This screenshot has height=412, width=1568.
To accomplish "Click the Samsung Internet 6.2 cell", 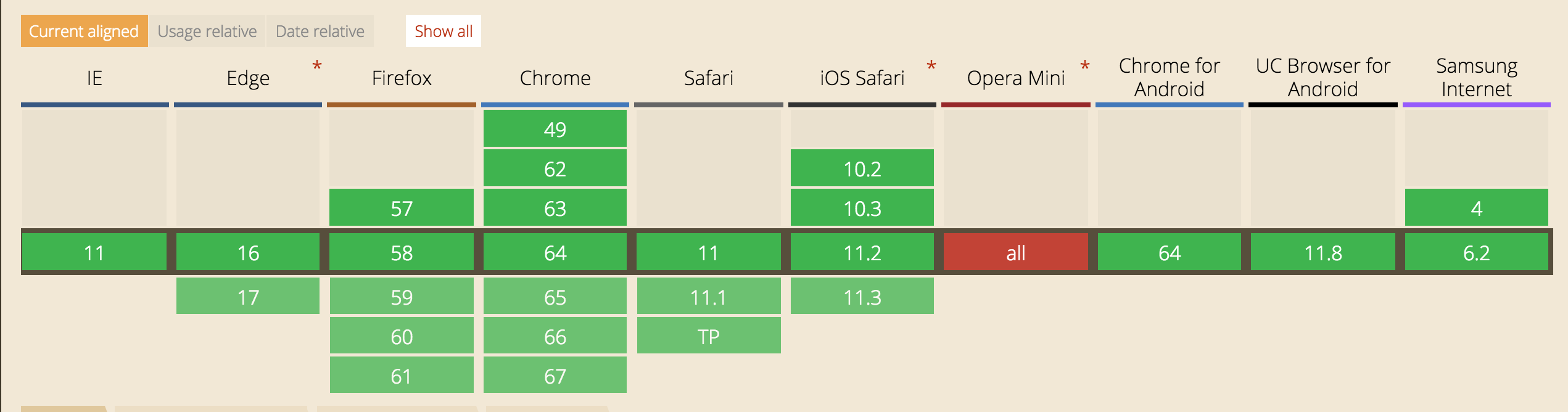I will point(1476,252).
